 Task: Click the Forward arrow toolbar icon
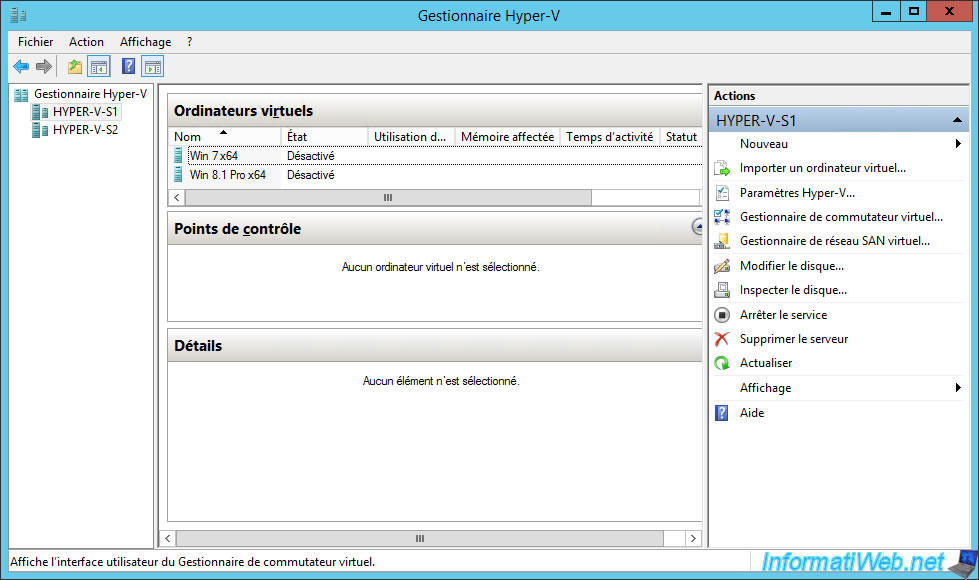click(44, 66)
